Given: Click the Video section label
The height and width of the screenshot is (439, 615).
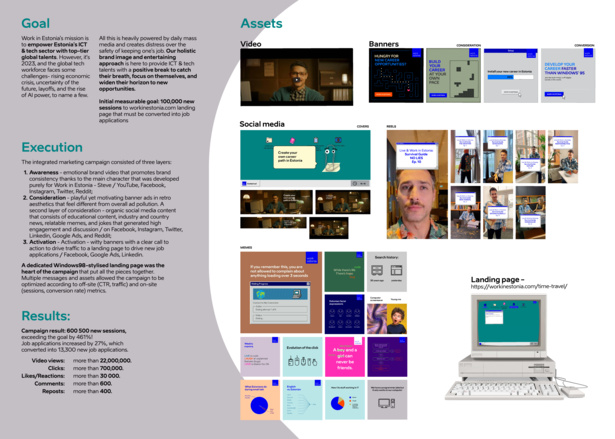Looking at the screenshot, I should [251, 44].
